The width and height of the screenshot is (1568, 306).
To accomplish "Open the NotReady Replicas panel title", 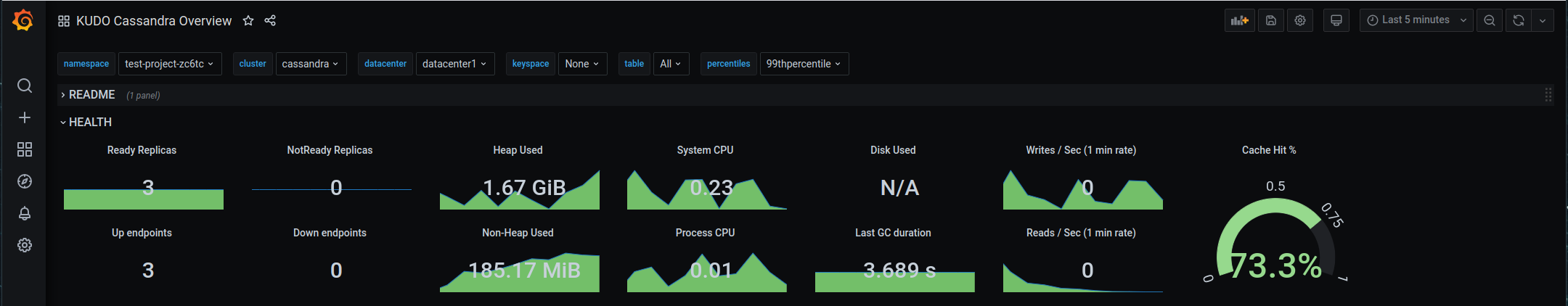I will point(330,150).
